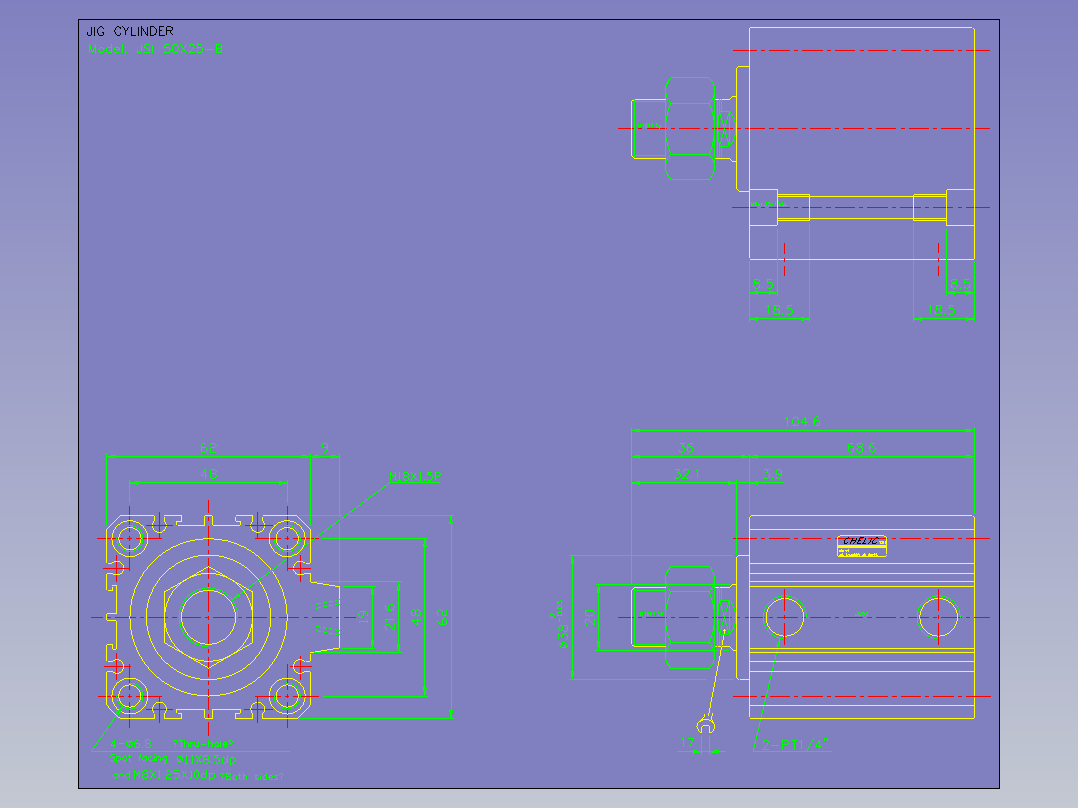The image size is (1078, 808).
Task: Click the right port circle on cylinder body
Action: tap(938, 618)
